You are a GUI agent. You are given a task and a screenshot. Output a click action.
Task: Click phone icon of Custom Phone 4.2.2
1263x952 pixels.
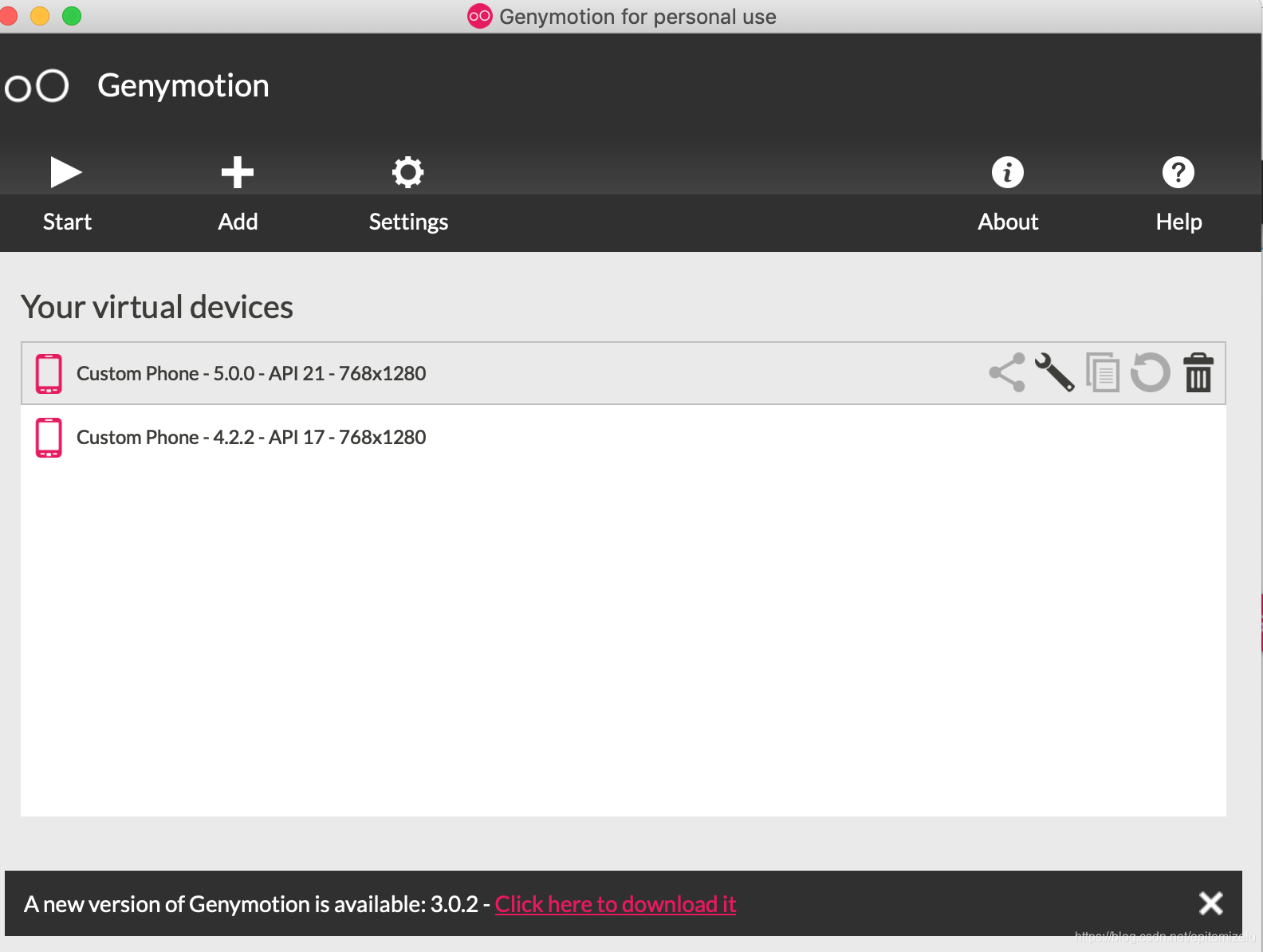(x=49, y=438)
